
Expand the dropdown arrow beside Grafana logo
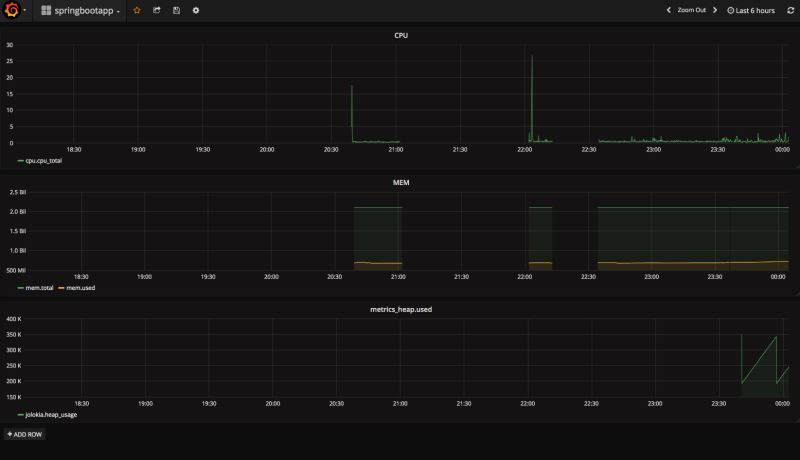pos(24,10)
